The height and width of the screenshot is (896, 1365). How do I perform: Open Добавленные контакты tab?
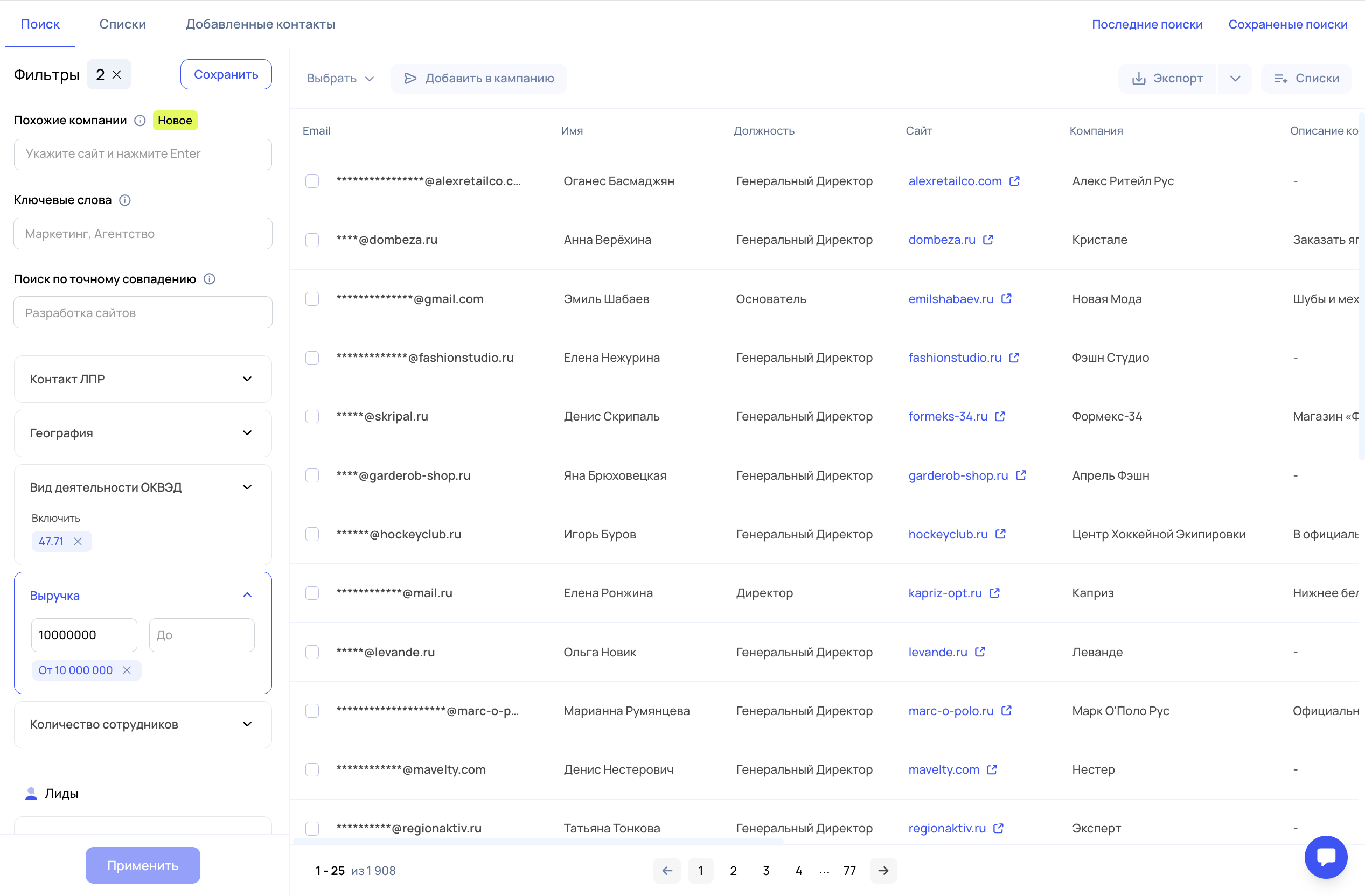(260, 24)
